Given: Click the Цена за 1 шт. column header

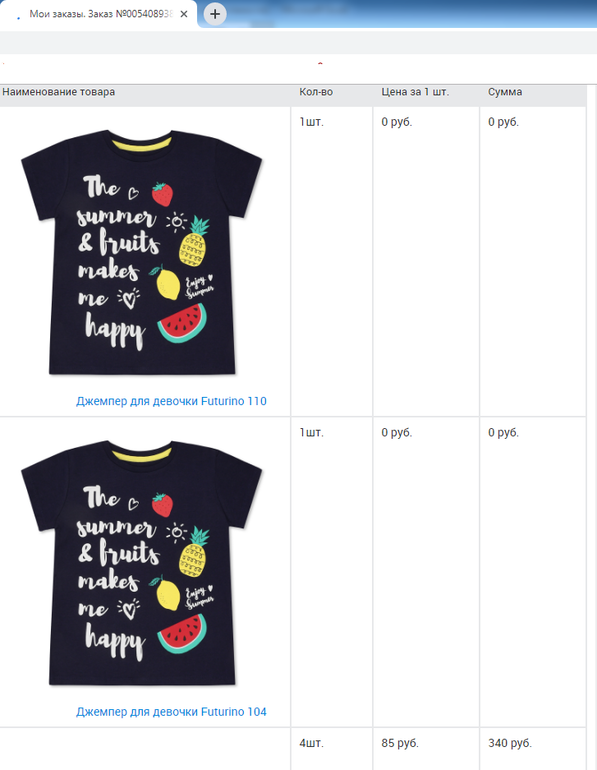Looking at the screenshot, I should click(x=415, y=92).
